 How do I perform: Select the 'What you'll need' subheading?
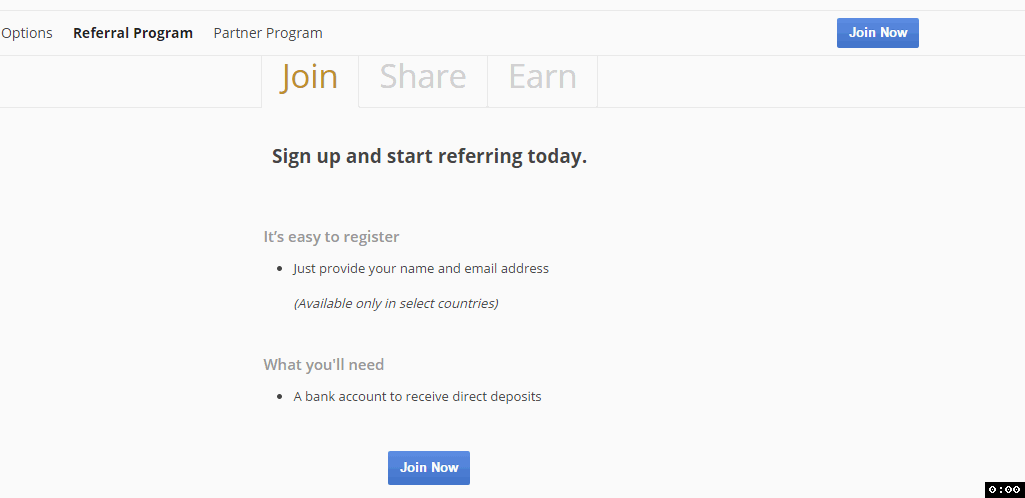324,364
